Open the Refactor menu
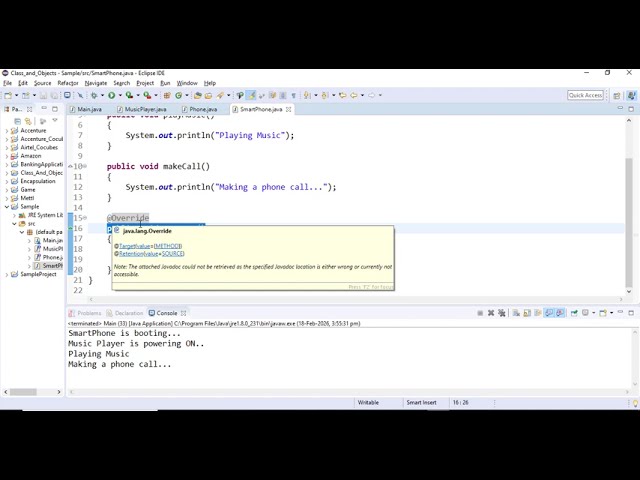Image resolution: width=640 pixels, height=480 pixels. tap(68, 83)
